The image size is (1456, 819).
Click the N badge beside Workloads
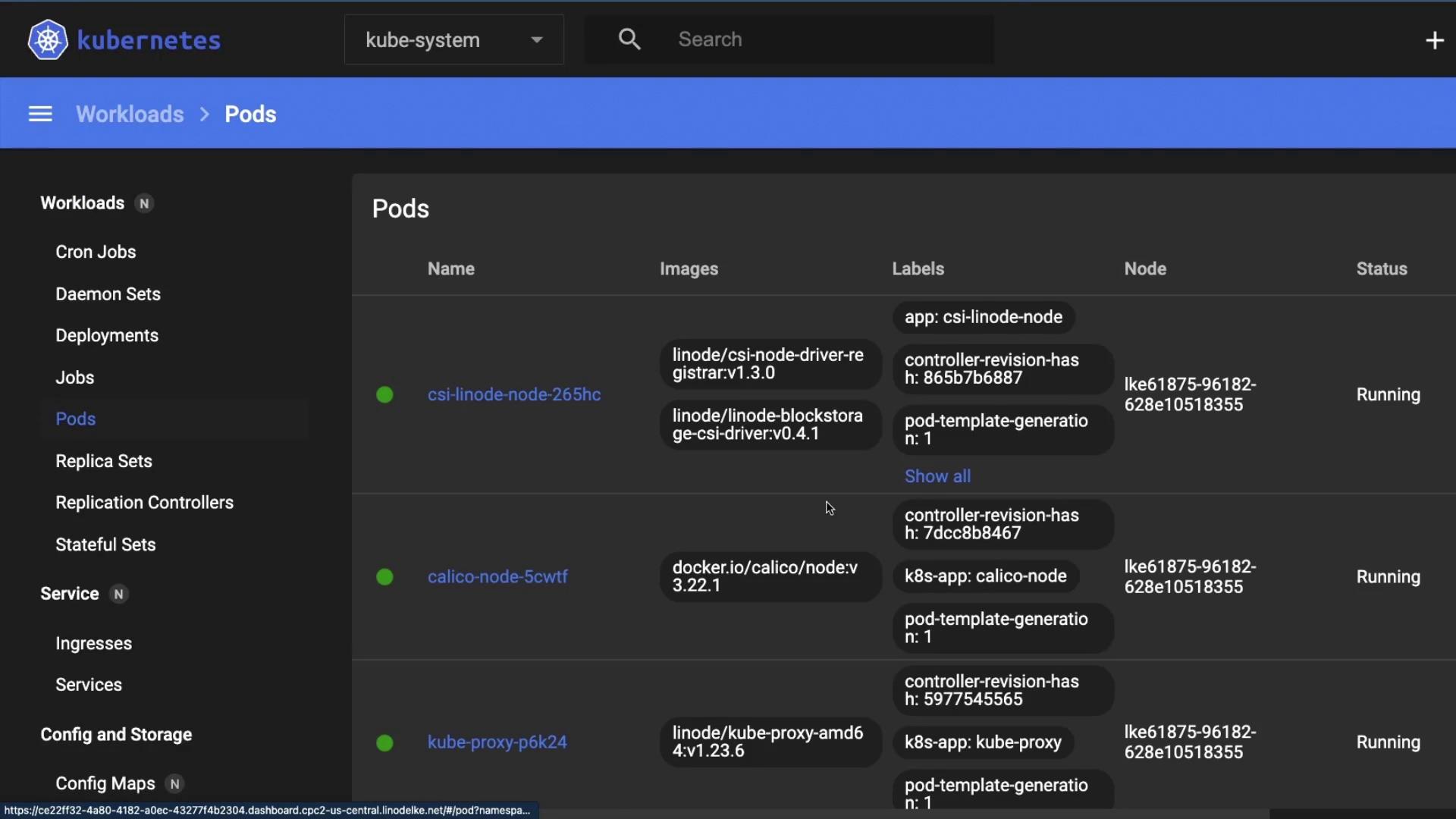(x=144, y=203)
